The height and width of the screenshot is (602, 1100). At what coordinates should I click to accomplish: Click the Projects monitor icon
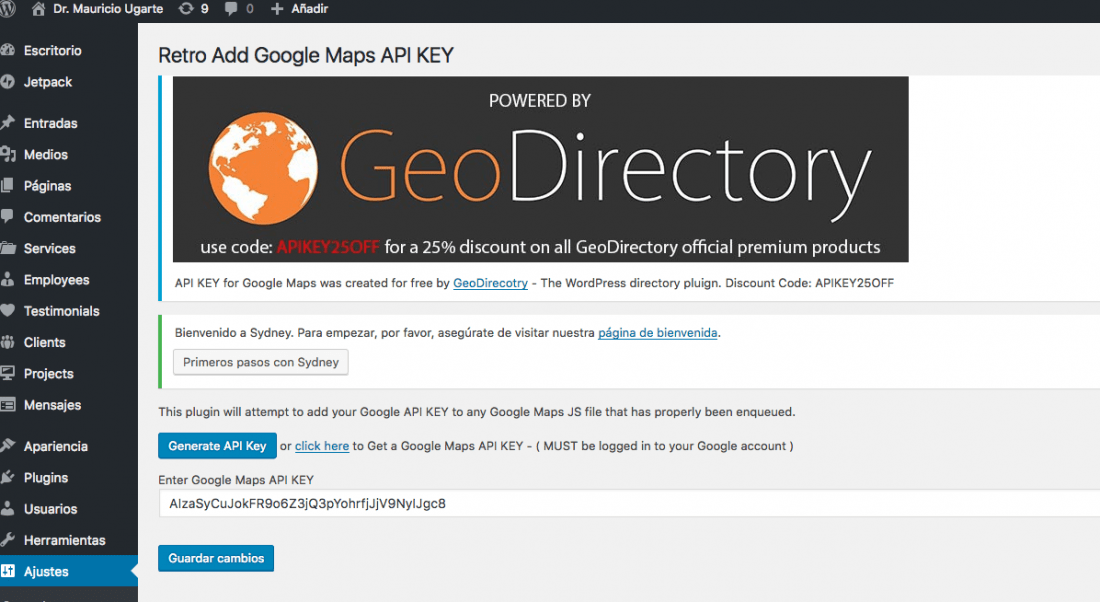coord(7,373)
